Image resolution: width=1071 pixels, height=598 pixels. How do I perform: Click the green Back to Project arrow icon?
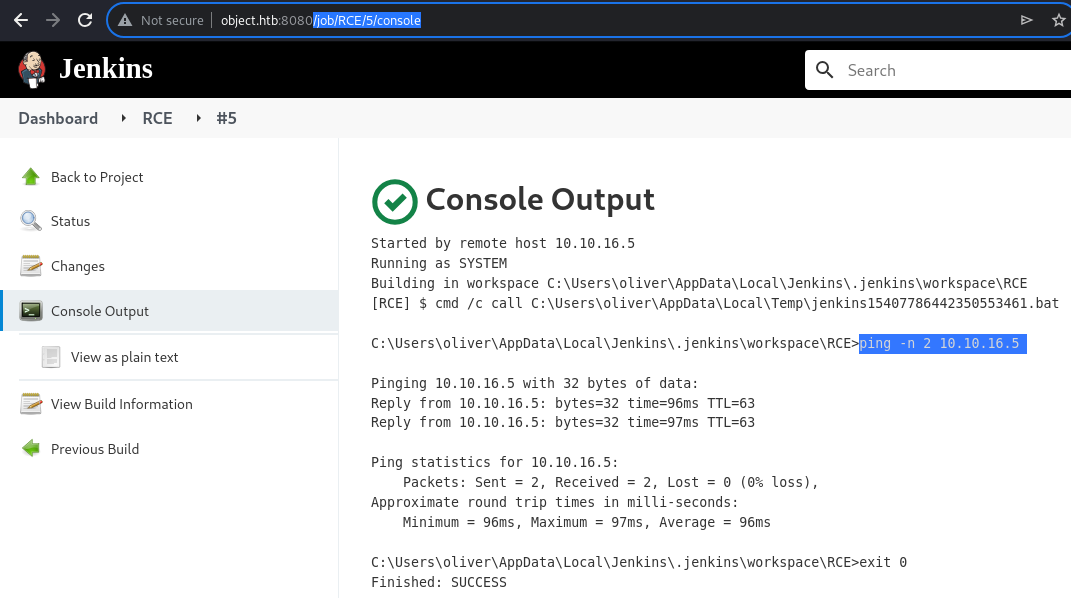[31, 177]
